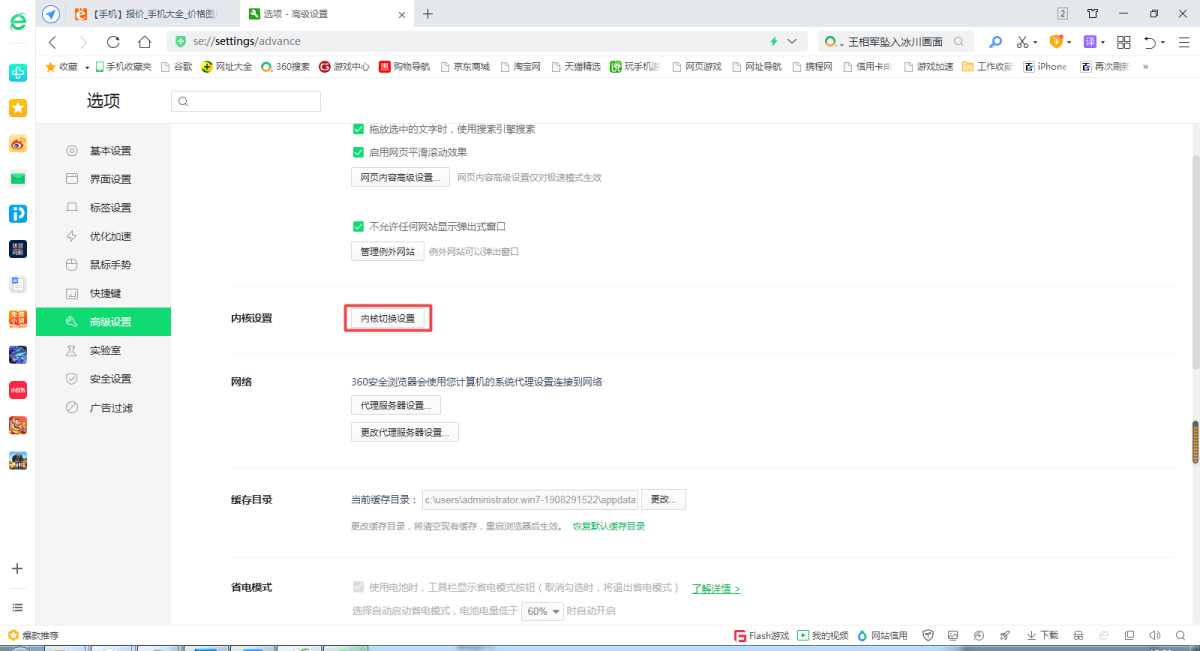Select 基本设置 in settings sidebar
The width and height of the screenshot is (1200, 651).
[x=103, y=151]
